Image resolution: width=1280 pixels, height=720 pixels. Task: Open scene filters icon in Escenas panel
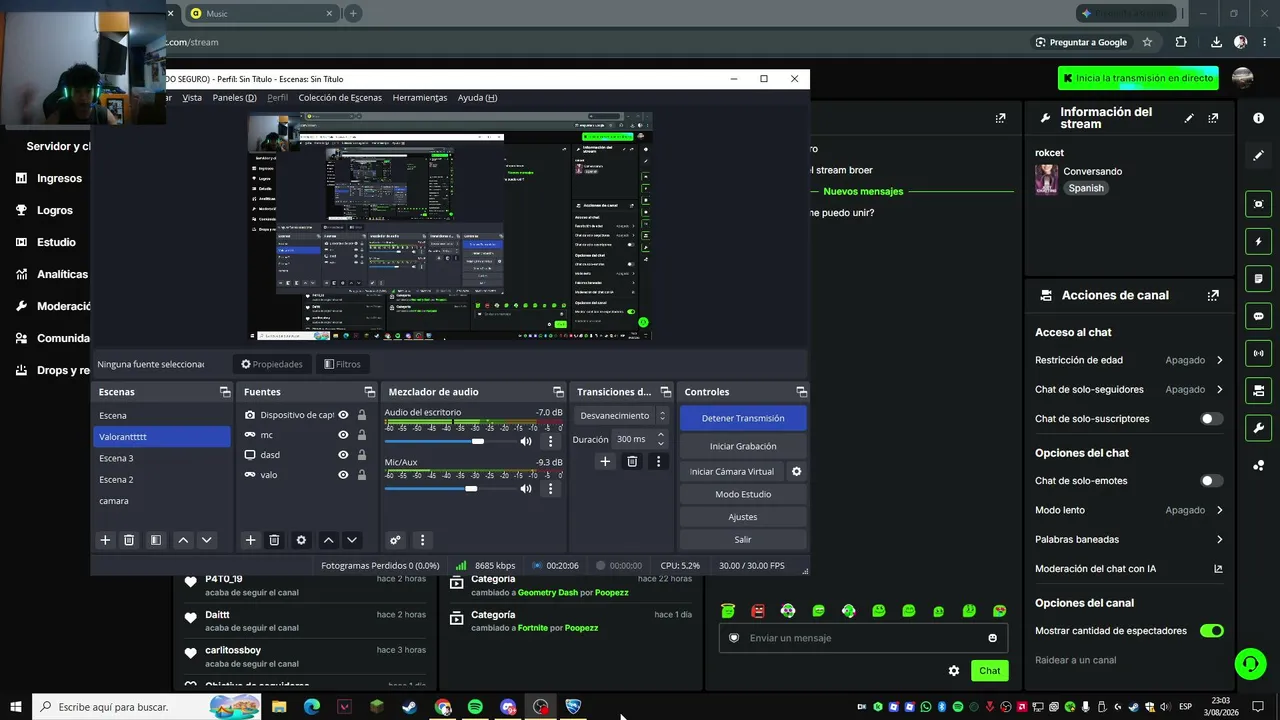point(156,540)
